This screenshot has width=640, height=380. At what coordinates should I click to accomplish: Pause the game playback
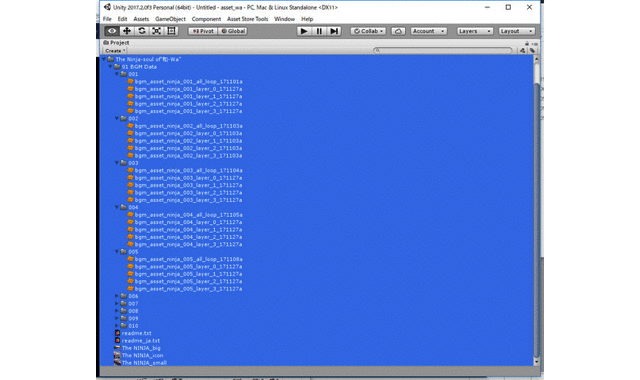(x=319, y=31)
